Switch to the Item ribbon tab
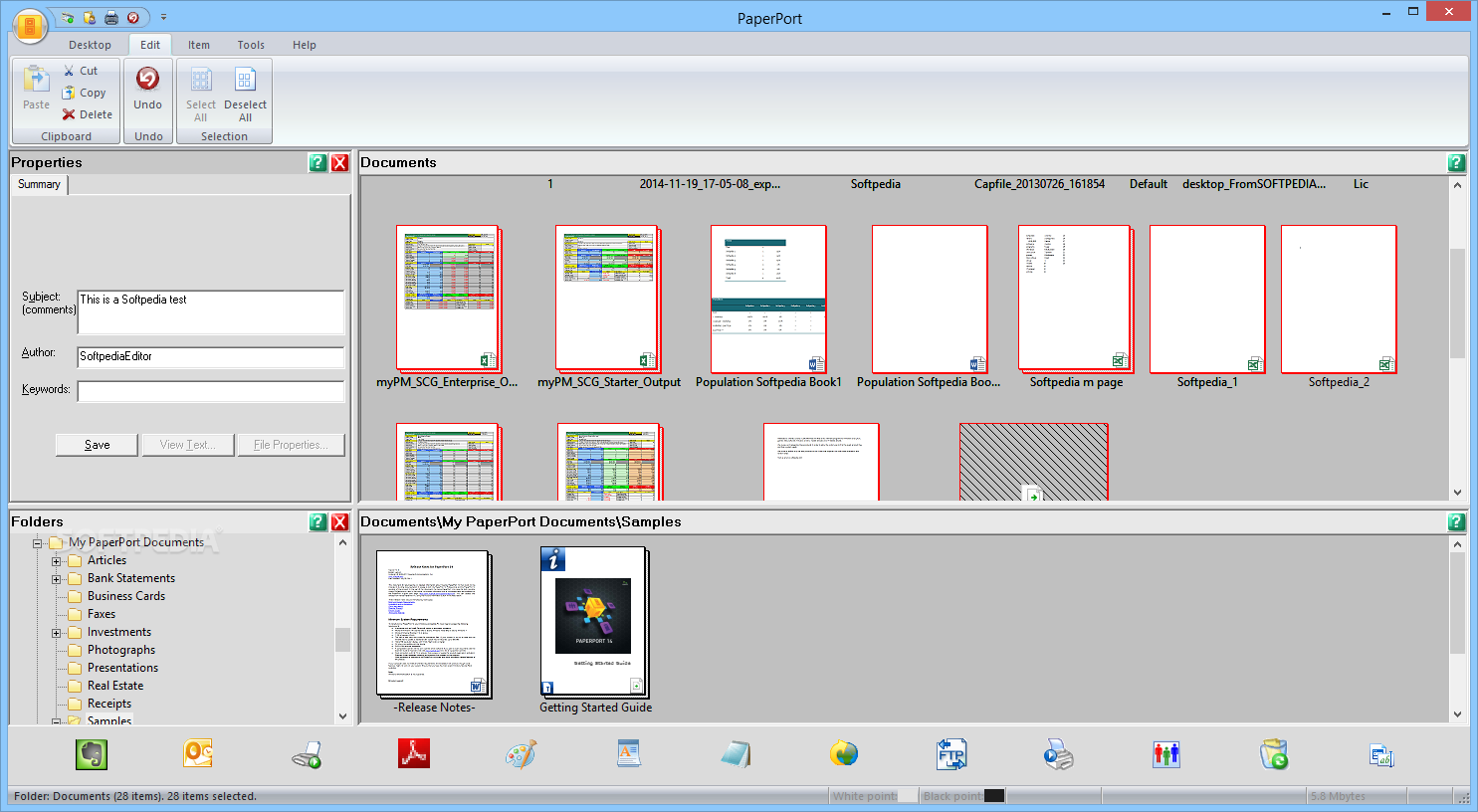This screenshot has width=1478, height=812. (x=199, y=45)
